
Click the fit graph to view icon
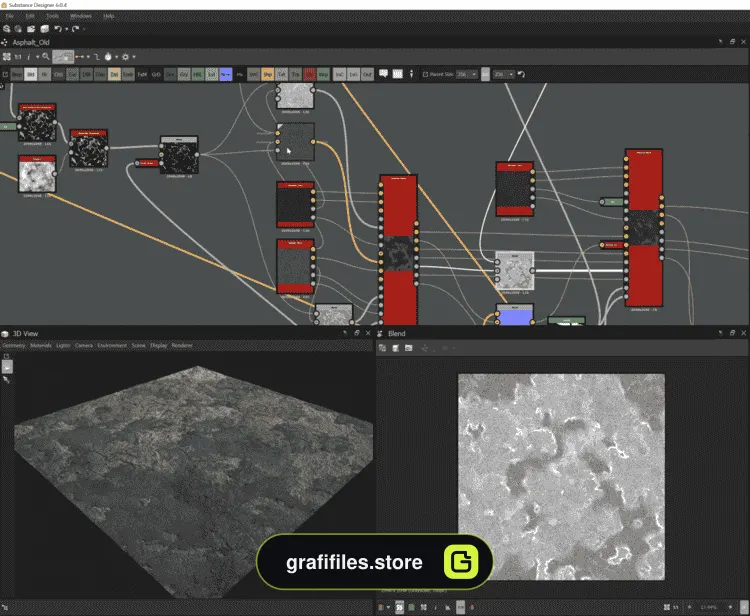tap(7, 56)
